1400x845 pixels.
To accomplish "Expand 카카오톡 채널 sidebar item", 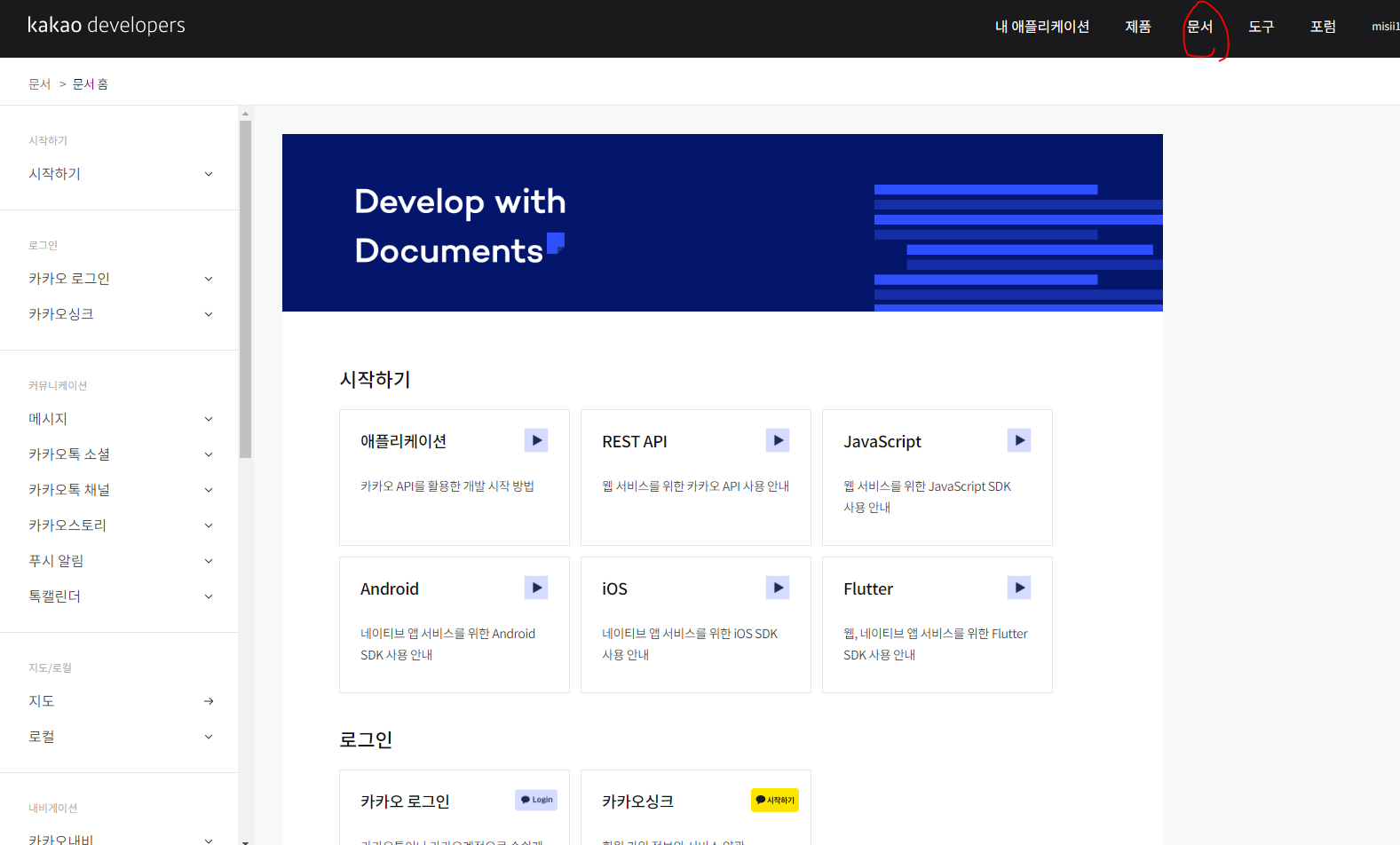I will [x=209, y=490].
